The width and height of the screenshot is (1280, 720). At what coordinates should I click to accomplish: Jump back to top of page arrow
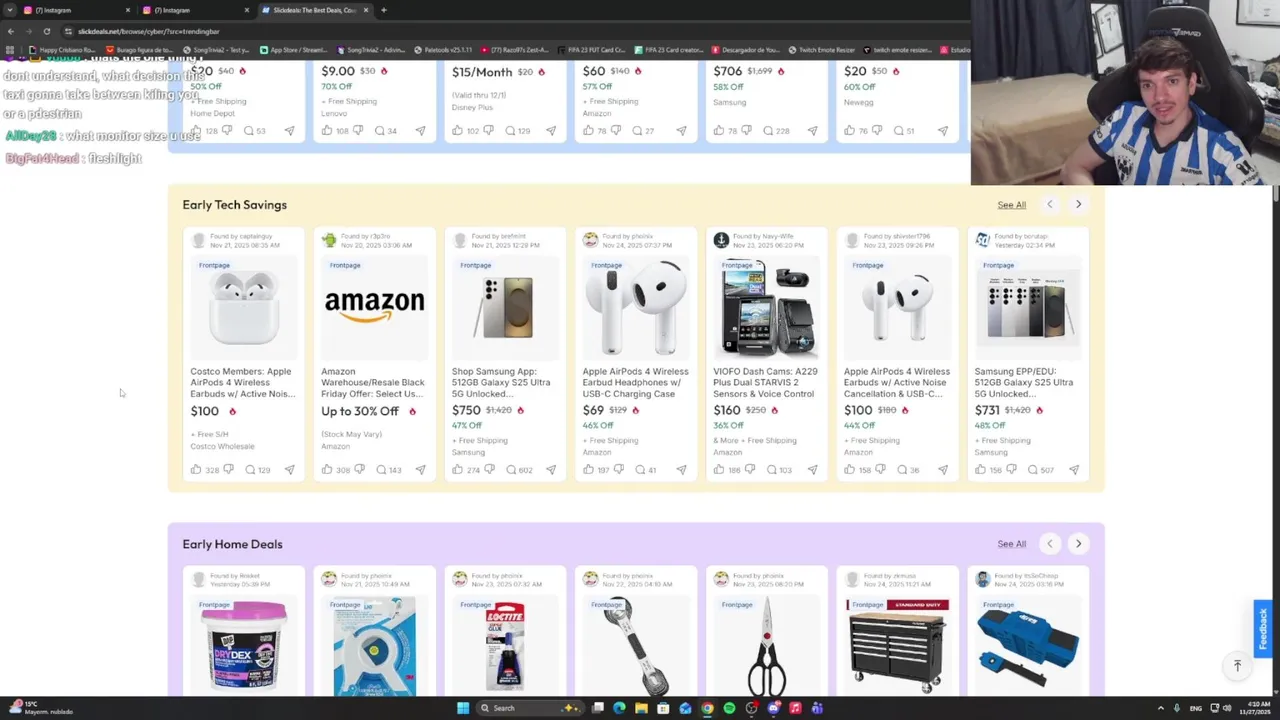(1237, 666)
